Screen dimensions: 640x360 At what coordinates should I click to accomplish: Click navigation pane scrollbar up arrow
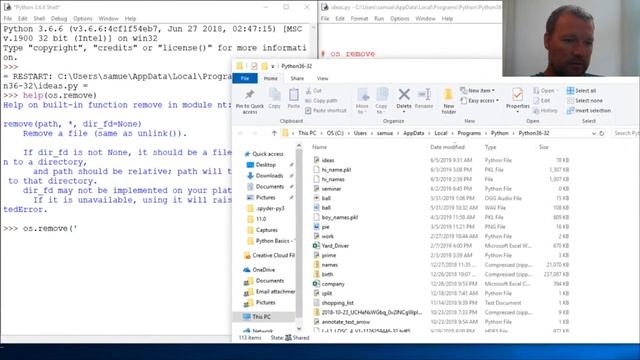pos(299,146)
